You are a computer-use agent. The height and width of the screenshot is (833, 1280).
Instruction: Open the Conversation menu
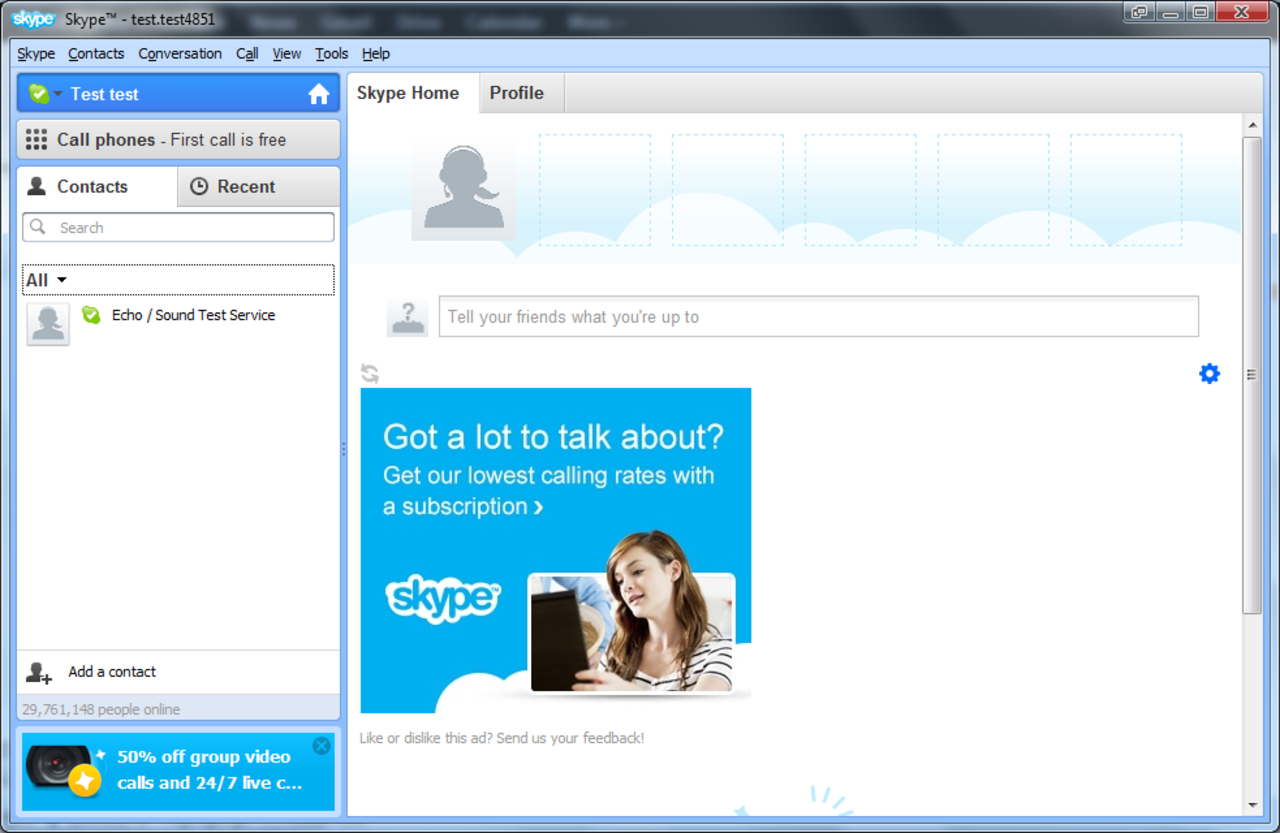point(180,53)
